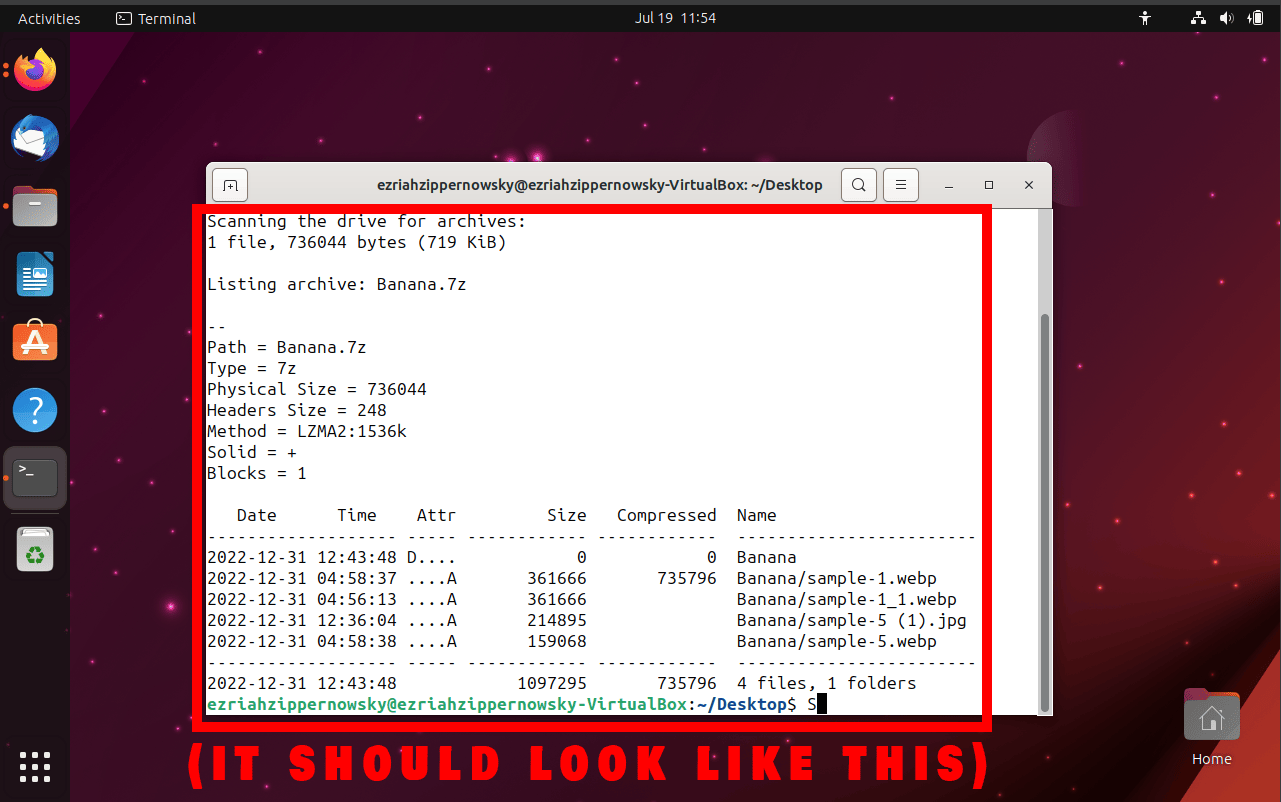Open the Activities overview
Viewport: 1281px width, 802px height.
click(47, 17)
